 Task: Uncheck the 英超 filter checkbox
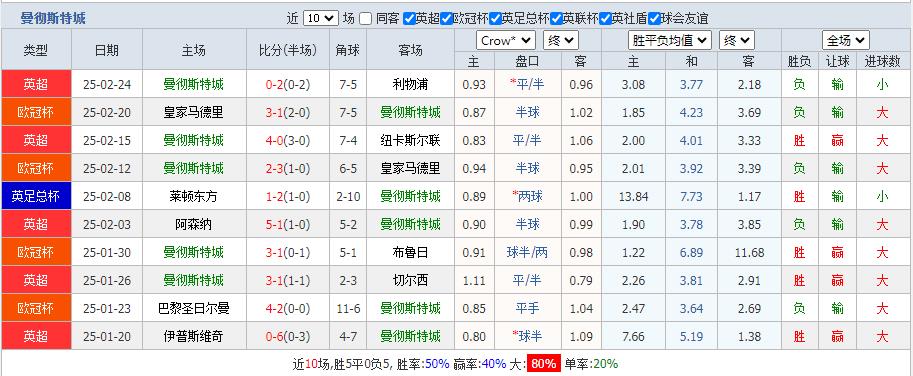(409, 19)
